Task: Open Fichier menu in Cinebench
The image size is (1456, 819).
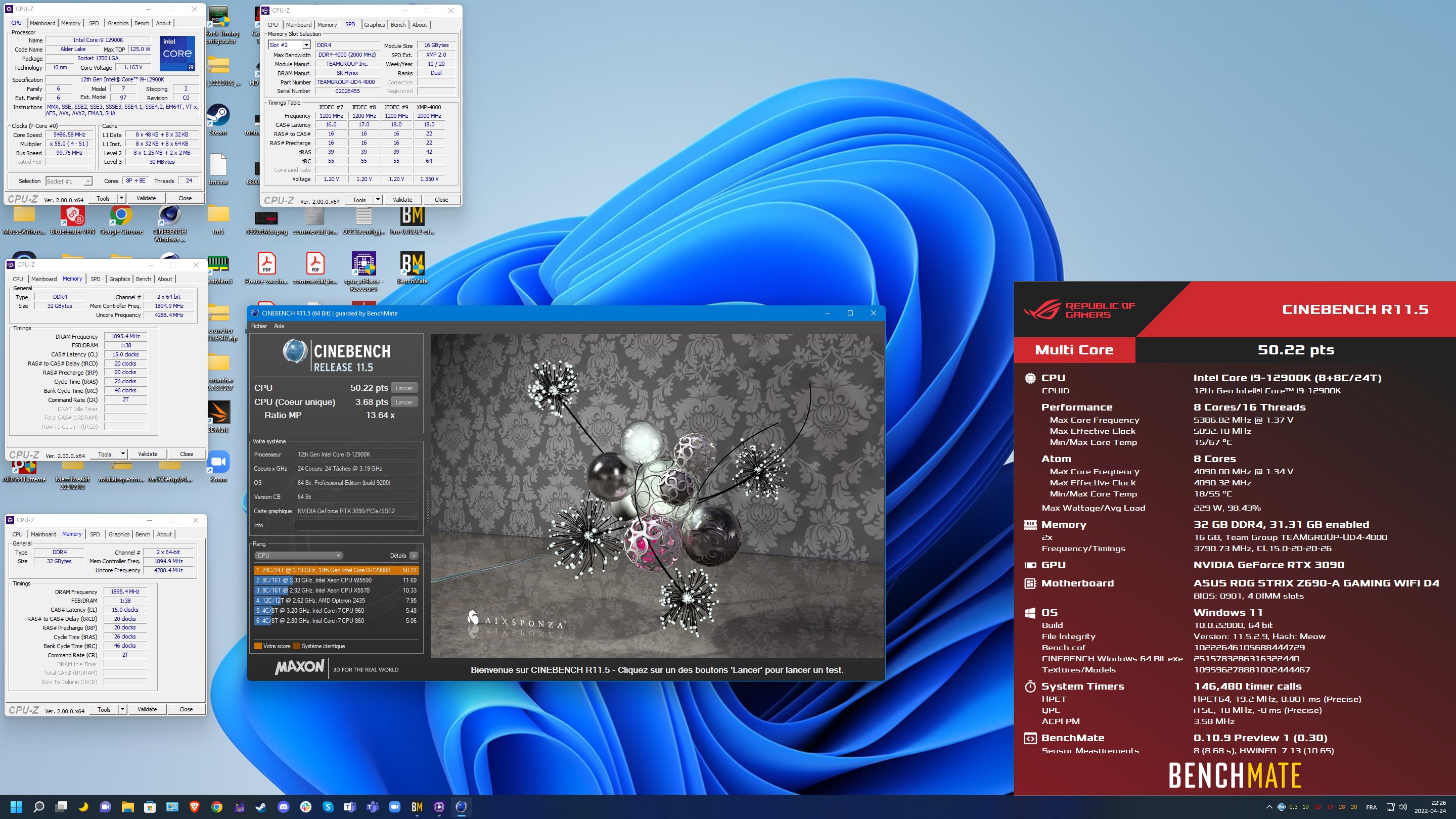Action: 259,326
